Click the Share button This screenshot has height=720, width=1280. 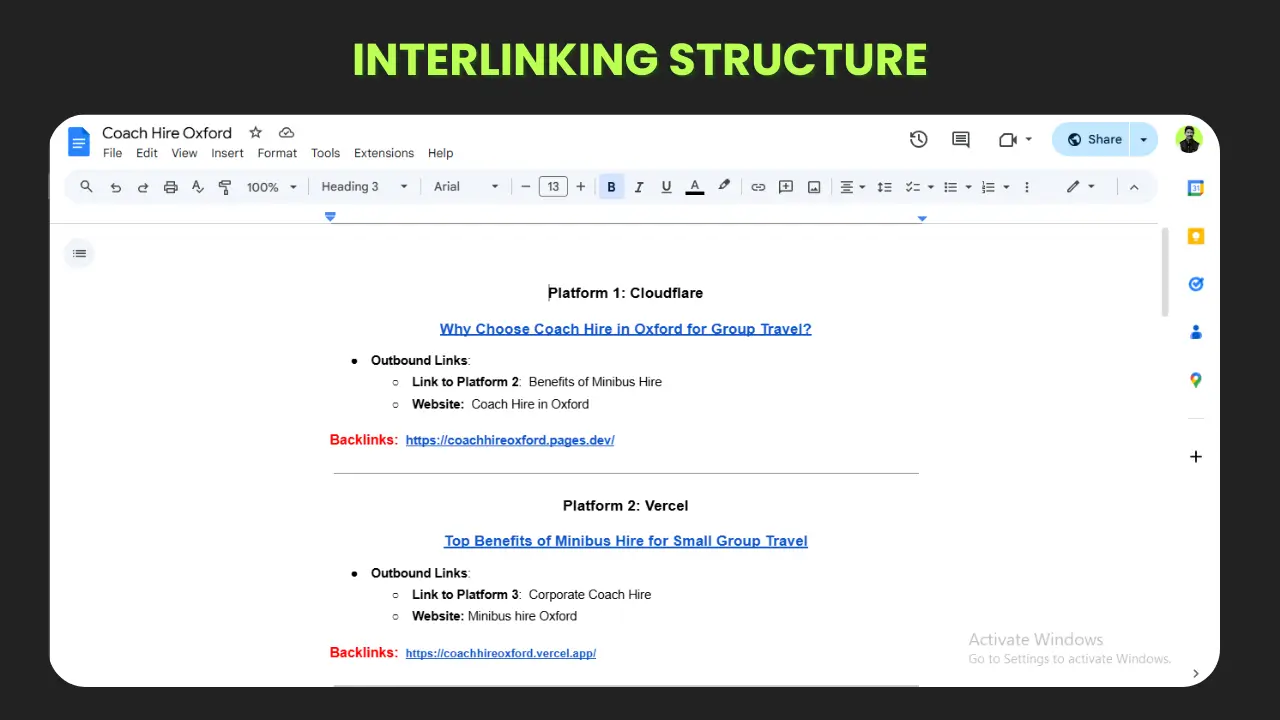[x=1095, y=139]
